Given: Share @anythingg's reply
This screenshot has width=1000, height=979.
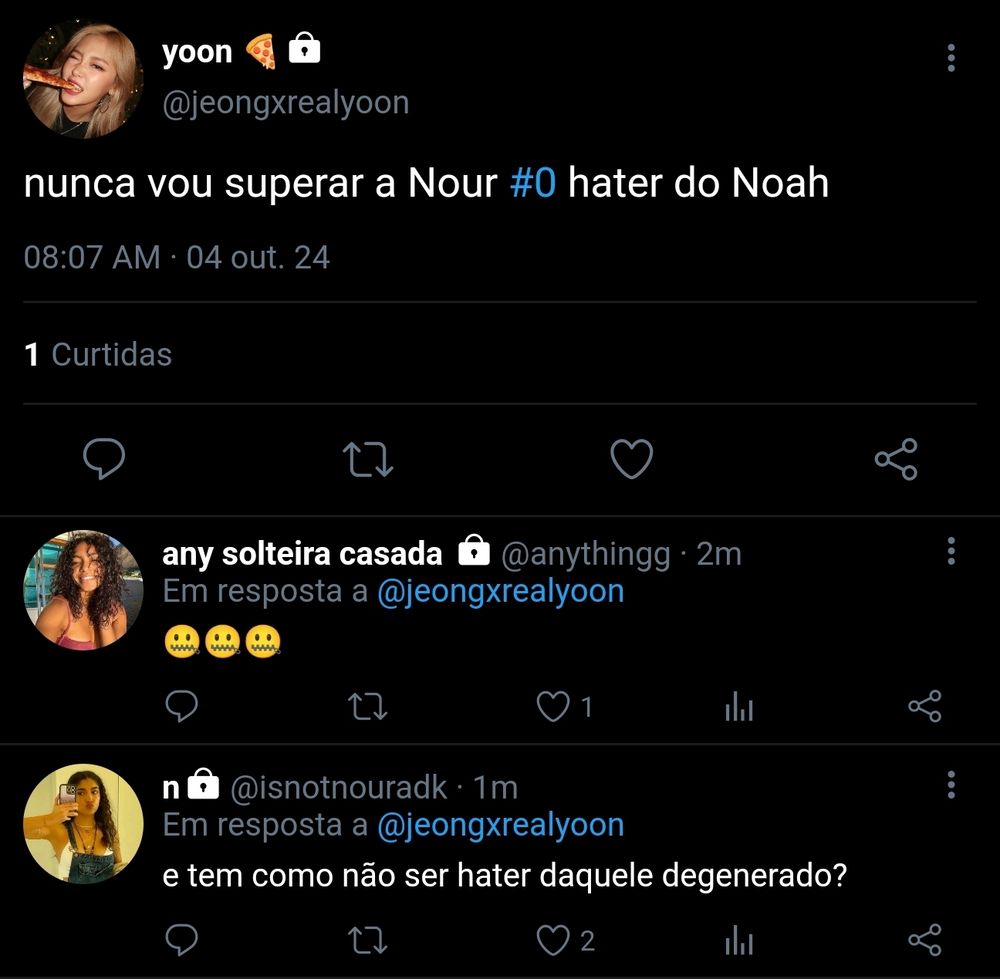Looking at the screenshot, I should pyautogui.click(x=924, y=707).
